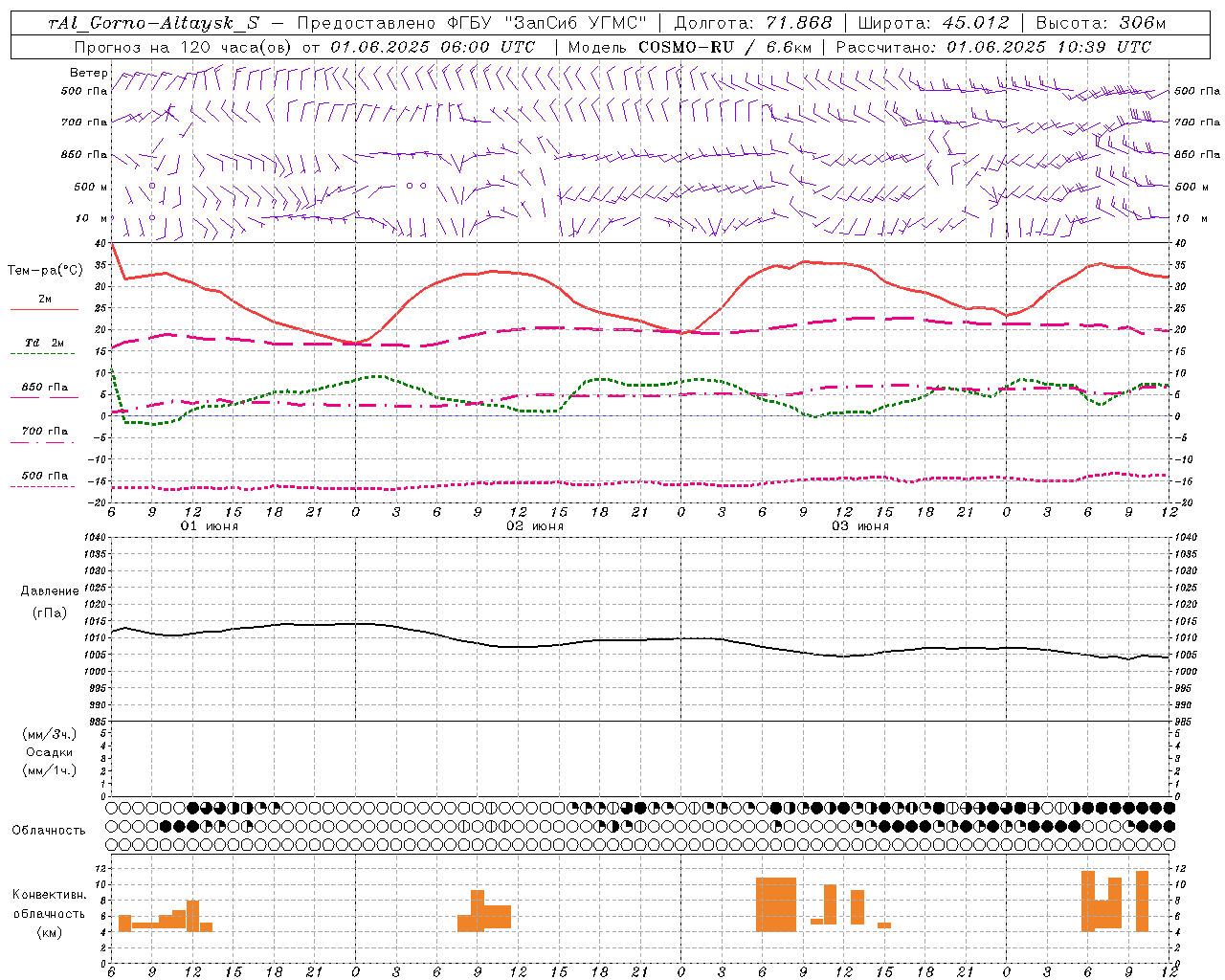This screenshot has height=980, width=1225.
Task: Click the Тем-ра(°C) panel label
Action: point(45,271)
